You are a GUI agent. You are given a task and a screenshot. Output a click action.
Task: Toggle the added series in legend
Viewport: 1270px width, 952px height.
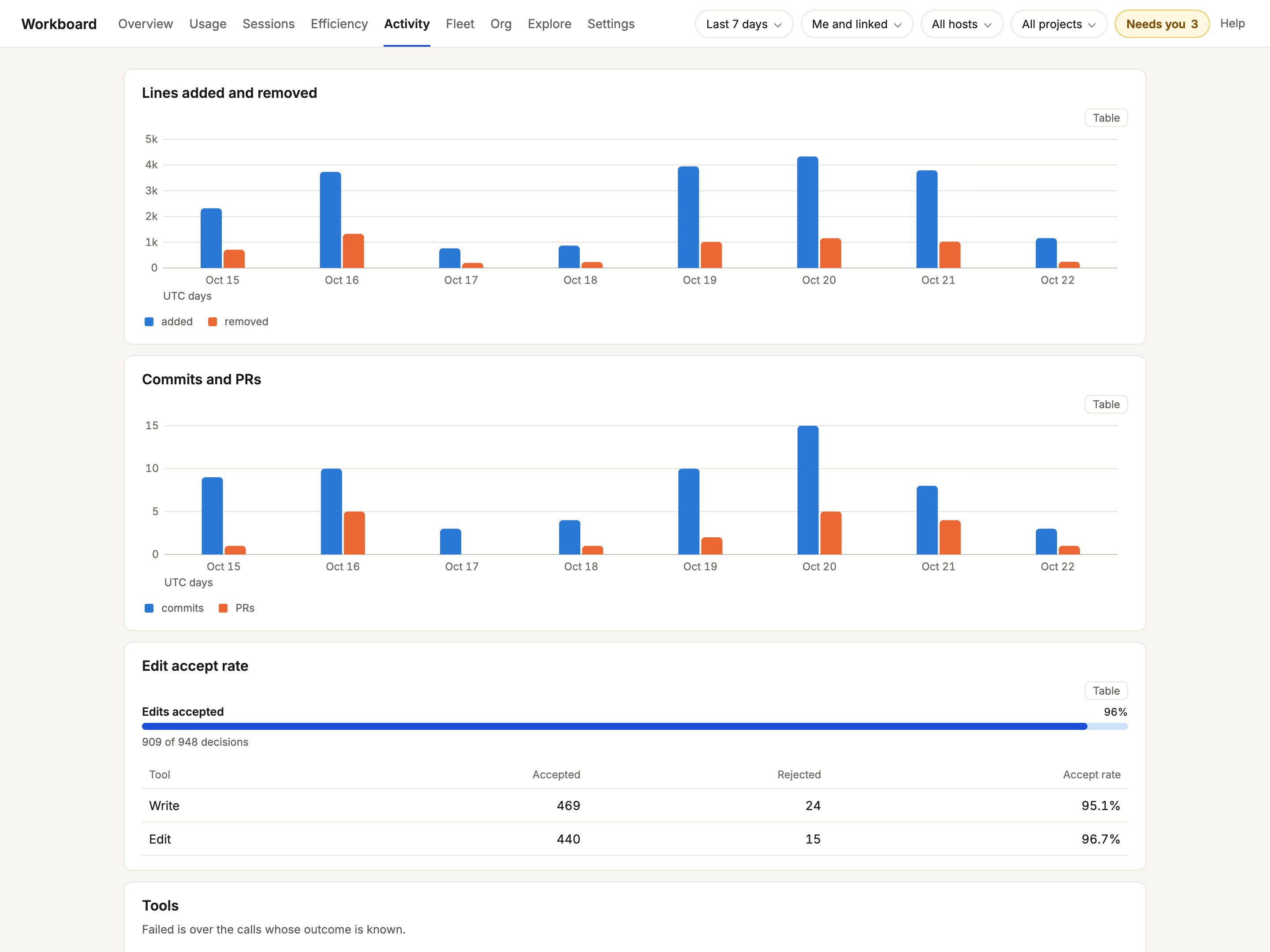click(169, 321)
